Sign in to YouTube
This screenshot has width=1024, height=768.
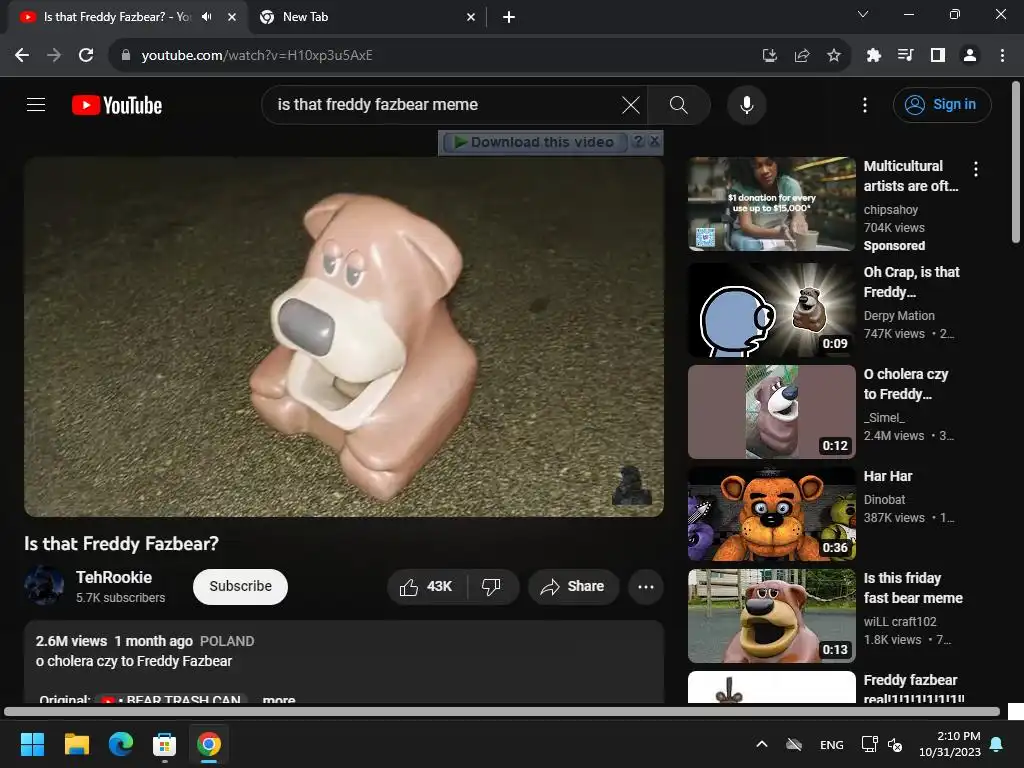click(942, 104)
